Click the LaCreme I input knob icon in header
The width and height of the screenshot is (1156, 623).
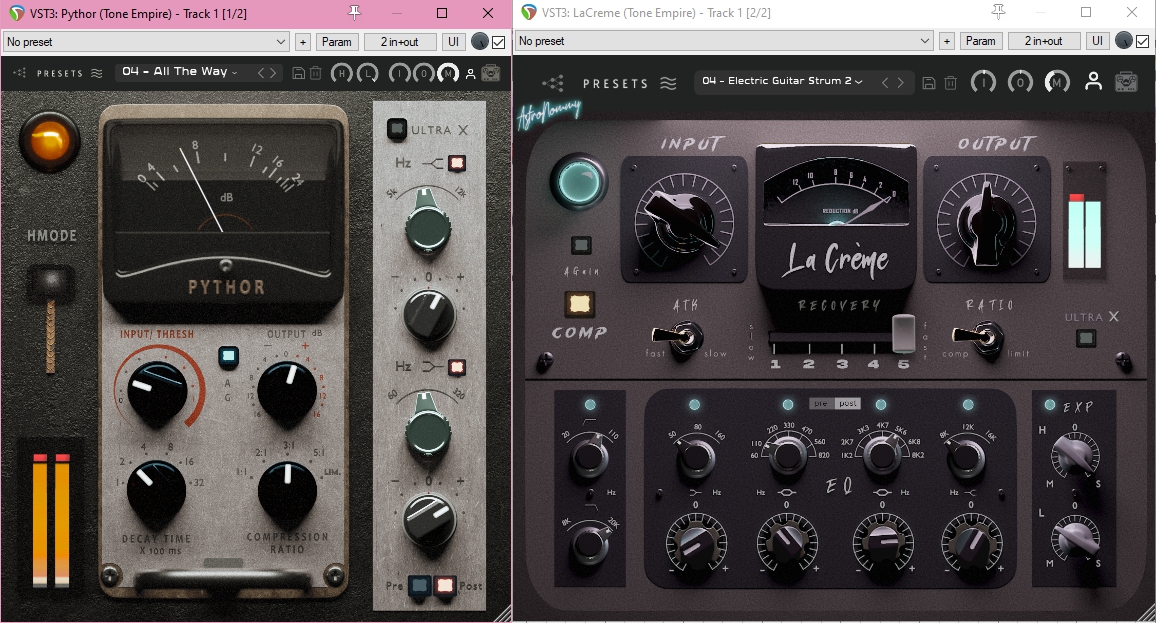click(x=983, y=82)
